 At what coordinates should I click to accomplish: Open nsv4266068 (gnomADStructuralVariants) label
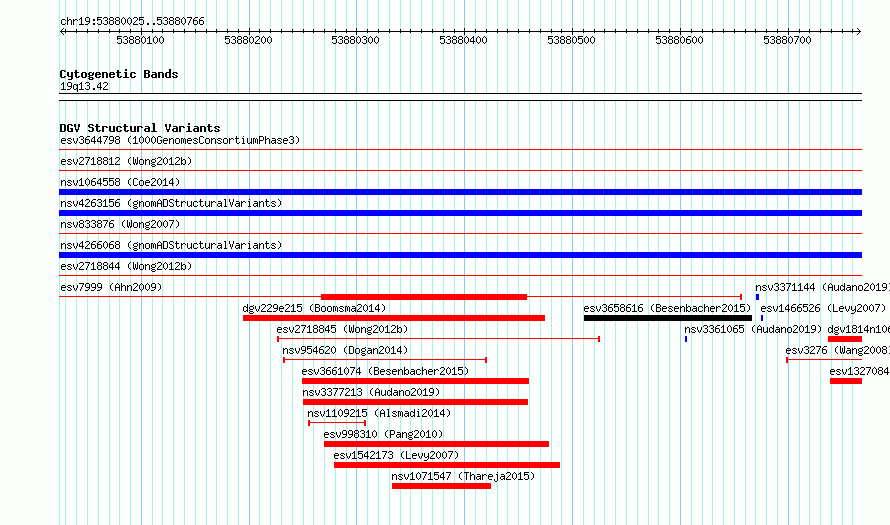coord(171,245)
